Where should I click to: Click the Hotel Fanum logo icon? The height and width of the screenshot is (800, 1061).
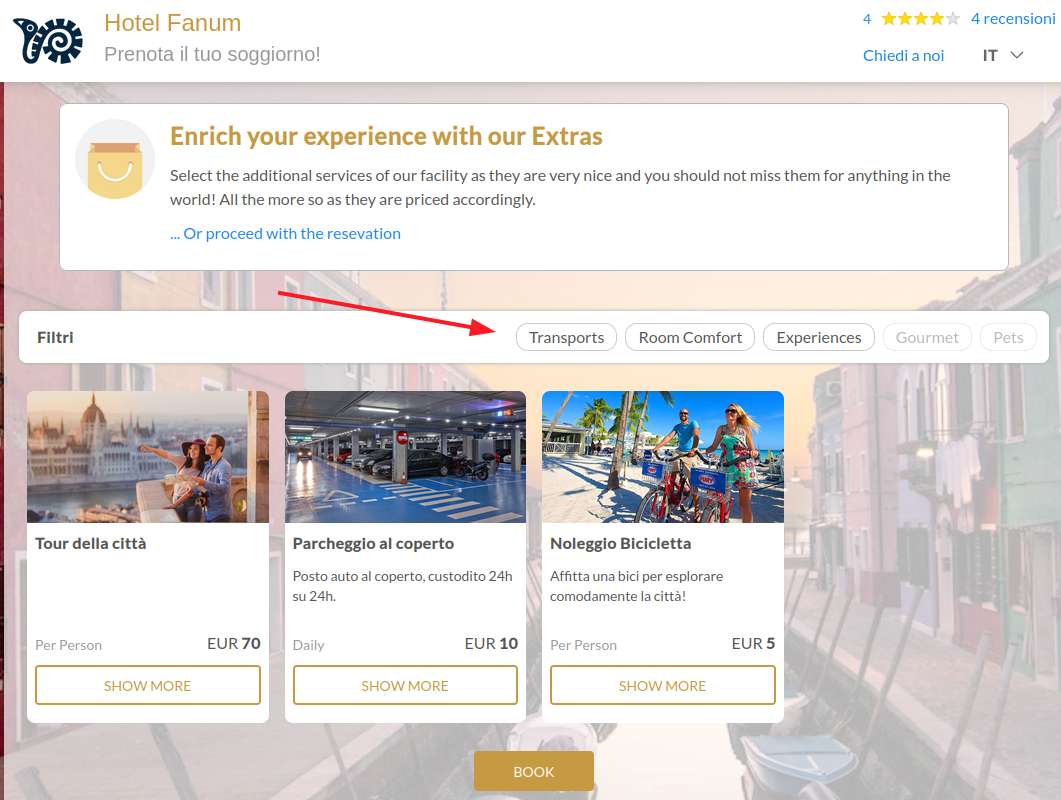(x=47, y=41)
